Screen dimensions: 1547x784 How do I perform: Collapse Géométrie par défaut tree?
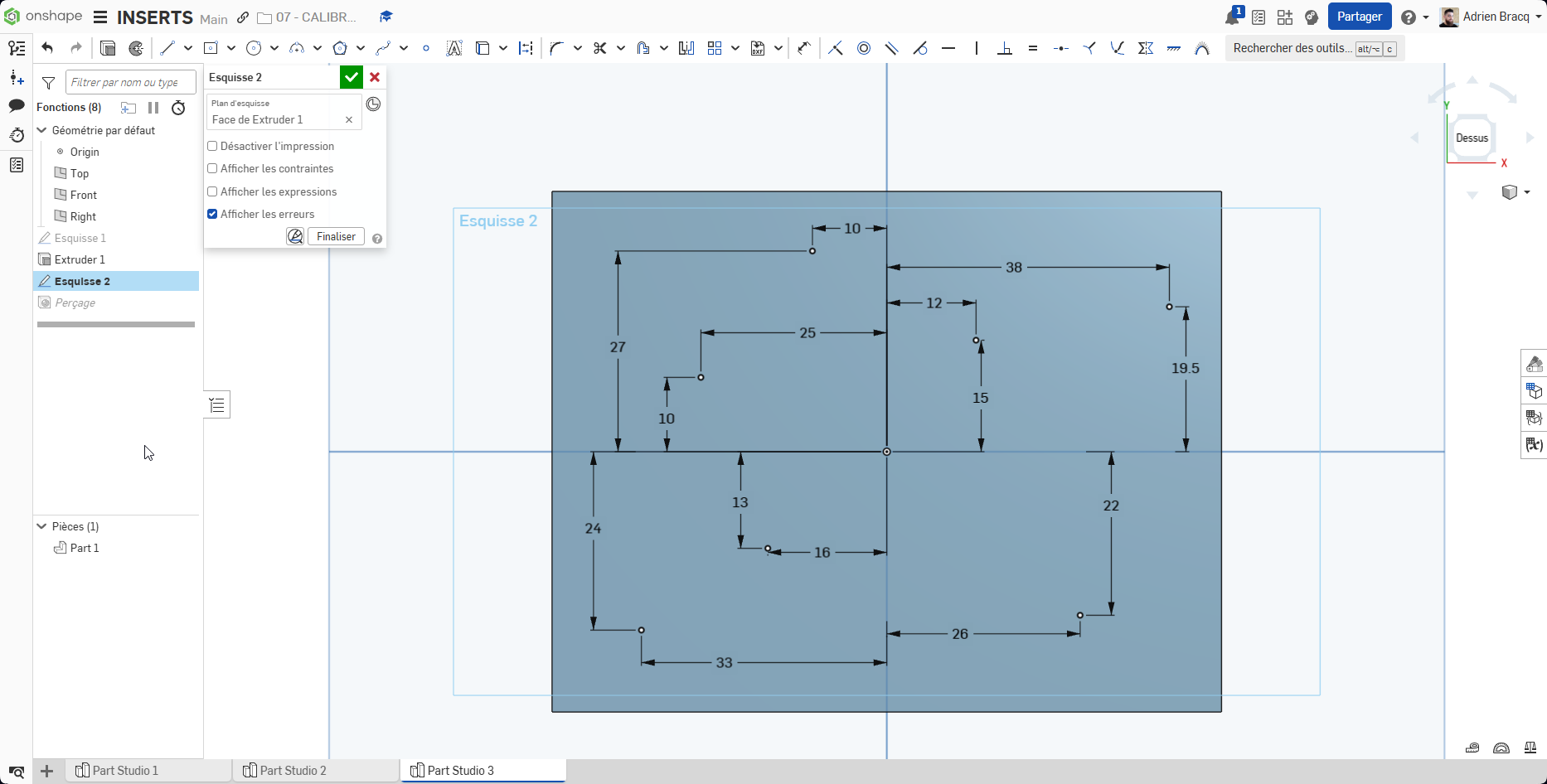[x=42, y=130]
